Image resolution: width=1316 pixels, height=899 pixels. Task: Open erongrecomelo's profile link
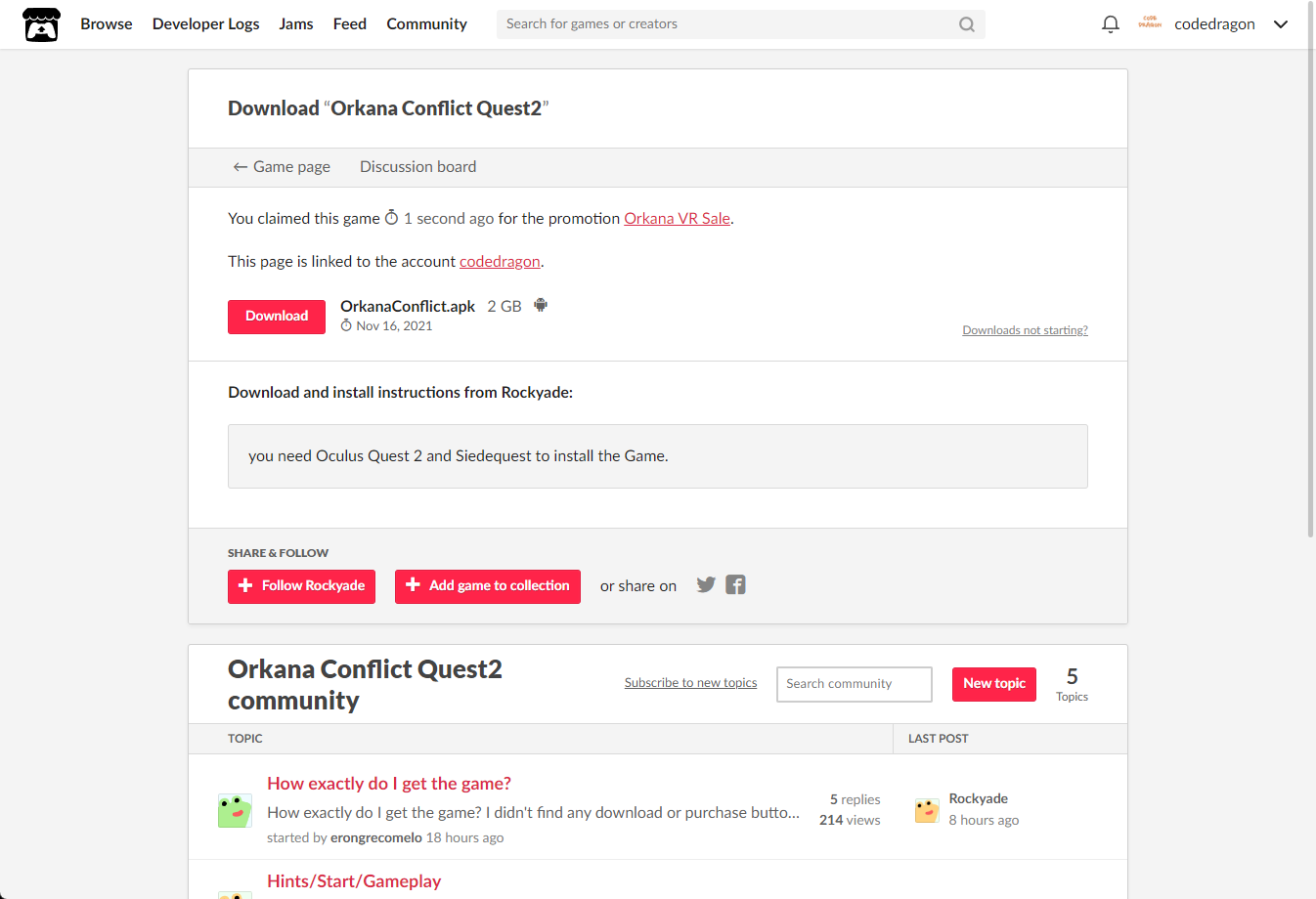pyautogui.click(x=376, y=837)
